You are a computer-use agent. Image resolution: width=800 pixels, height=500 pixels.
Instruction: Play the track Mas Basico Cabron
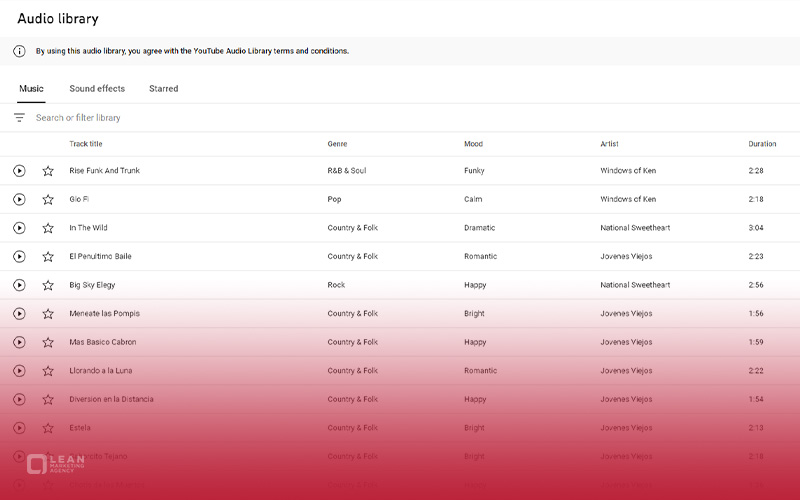point(19,342)
